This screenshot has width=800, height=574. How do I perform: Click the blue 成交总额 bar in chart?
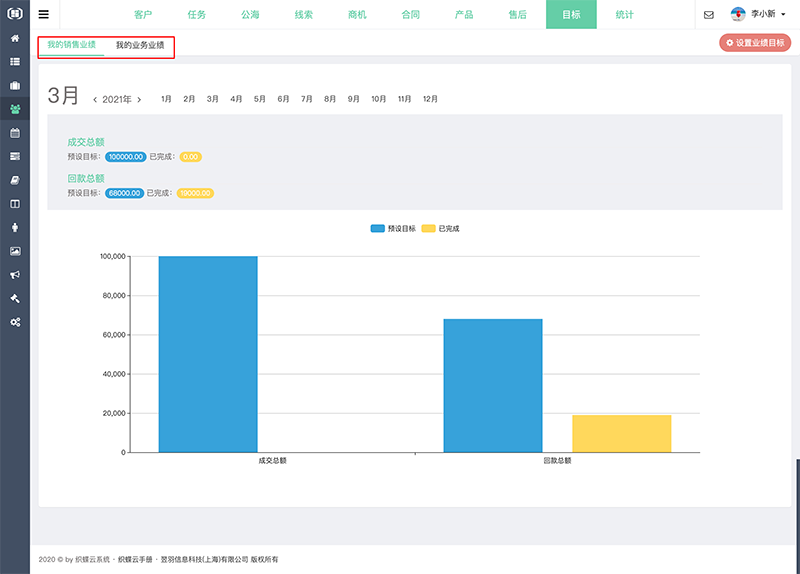click(x=208, y=354)
